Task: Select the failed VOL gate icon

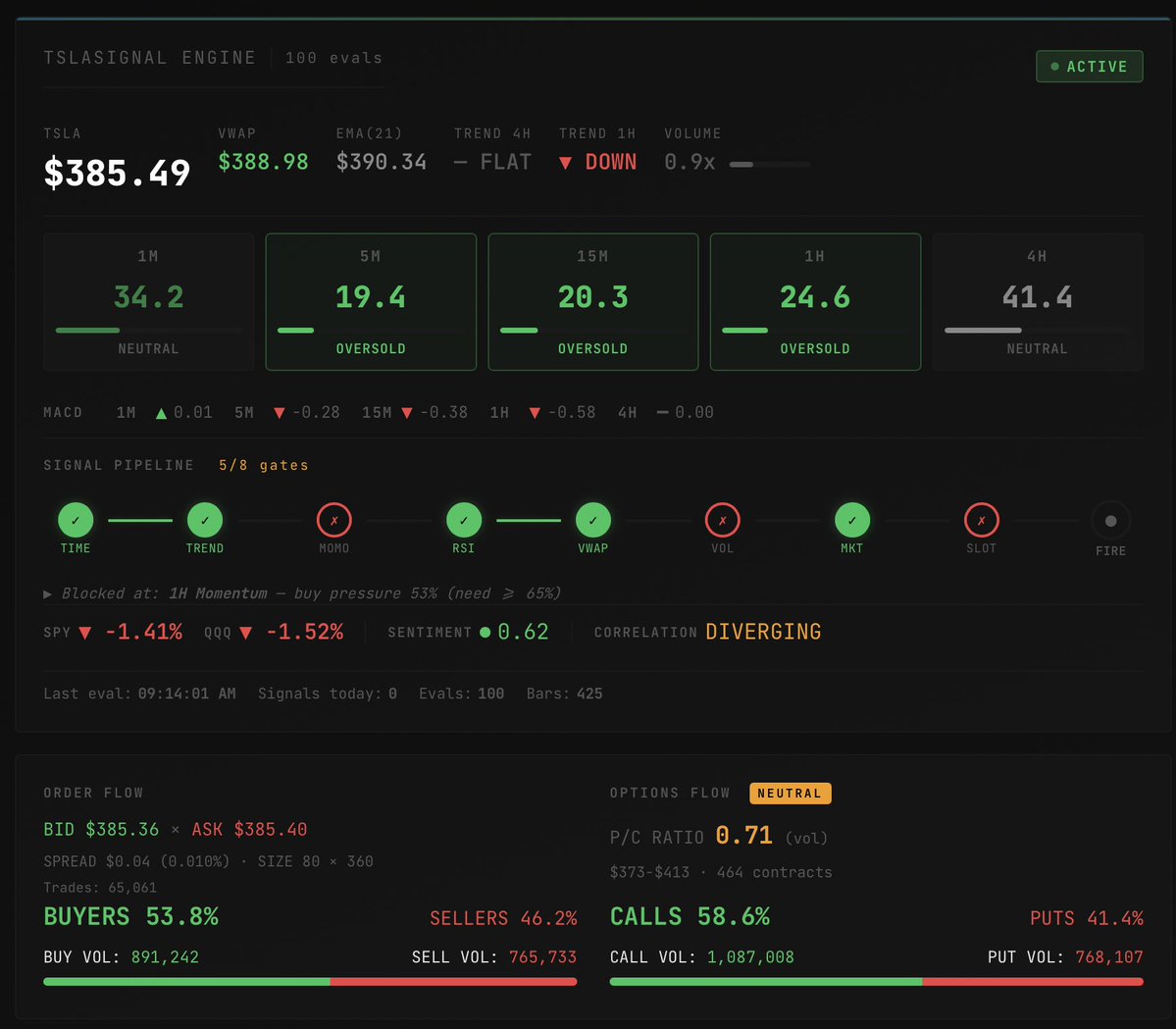Action: (x=722, y=520)
